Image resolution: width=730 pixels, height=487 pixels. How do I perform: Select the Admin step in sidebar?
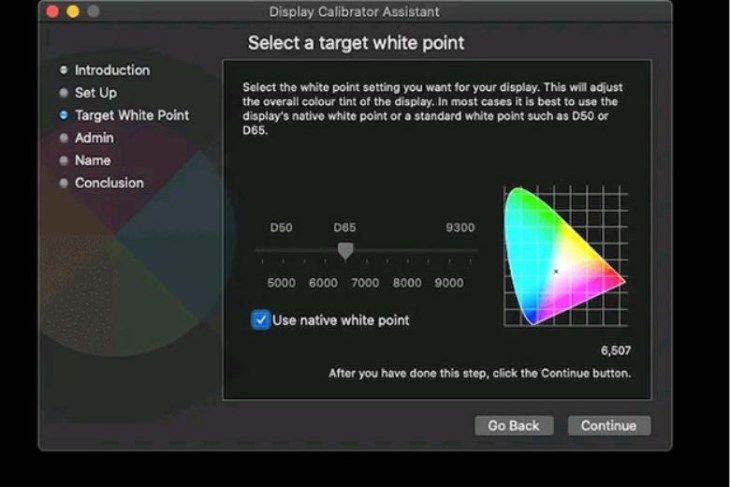87,138
